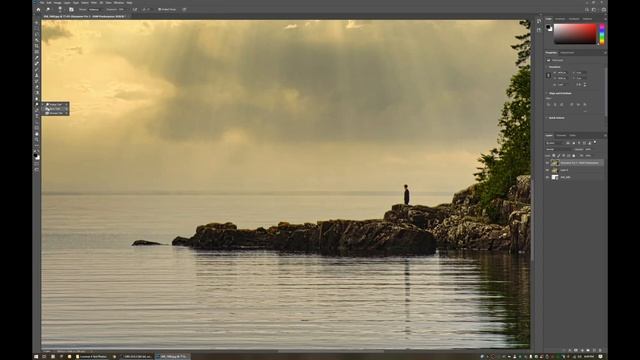Screen dimensions: 640x360
Task: Click the Exposure value field
Action: (x=121, y=9)
